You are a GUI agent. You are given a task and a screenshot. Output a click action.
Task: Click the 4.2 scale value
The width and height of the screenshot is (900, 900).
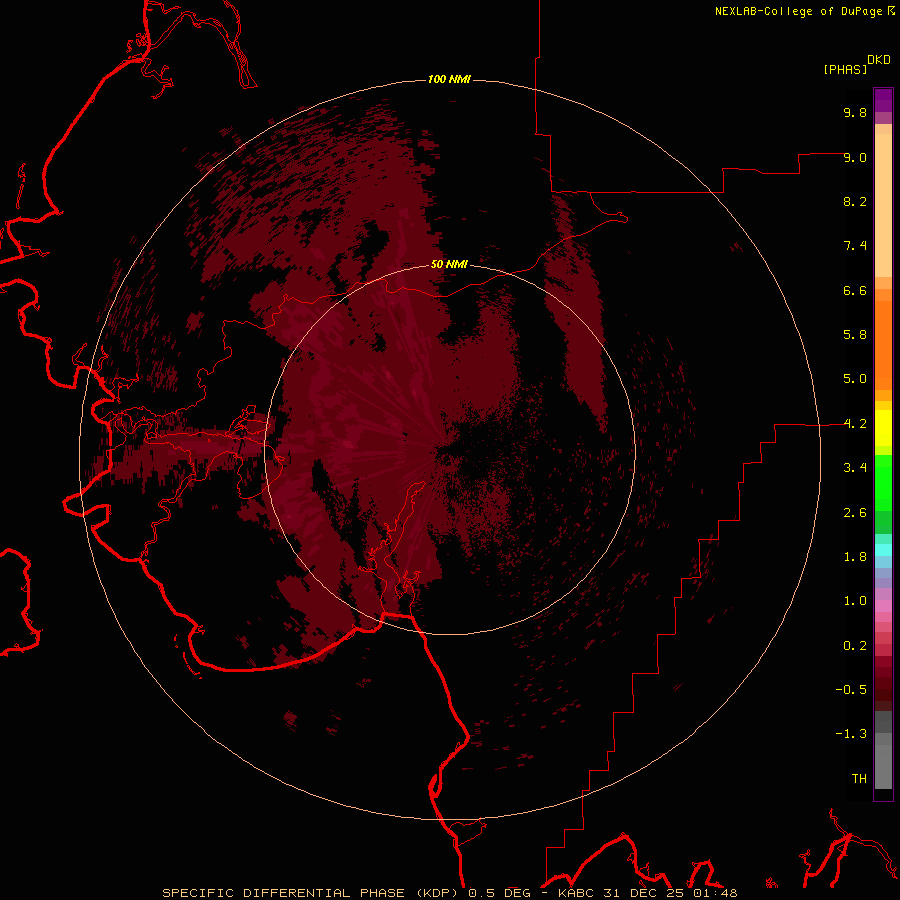point(855,424)
